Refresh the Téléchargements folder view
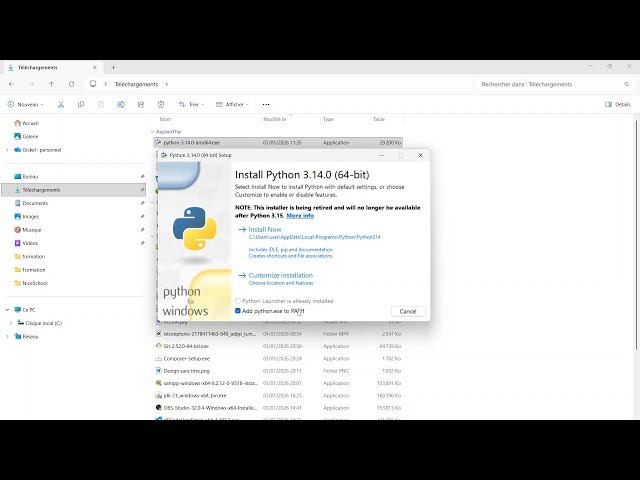Screen dimensions: 640x480 [71, 84]
